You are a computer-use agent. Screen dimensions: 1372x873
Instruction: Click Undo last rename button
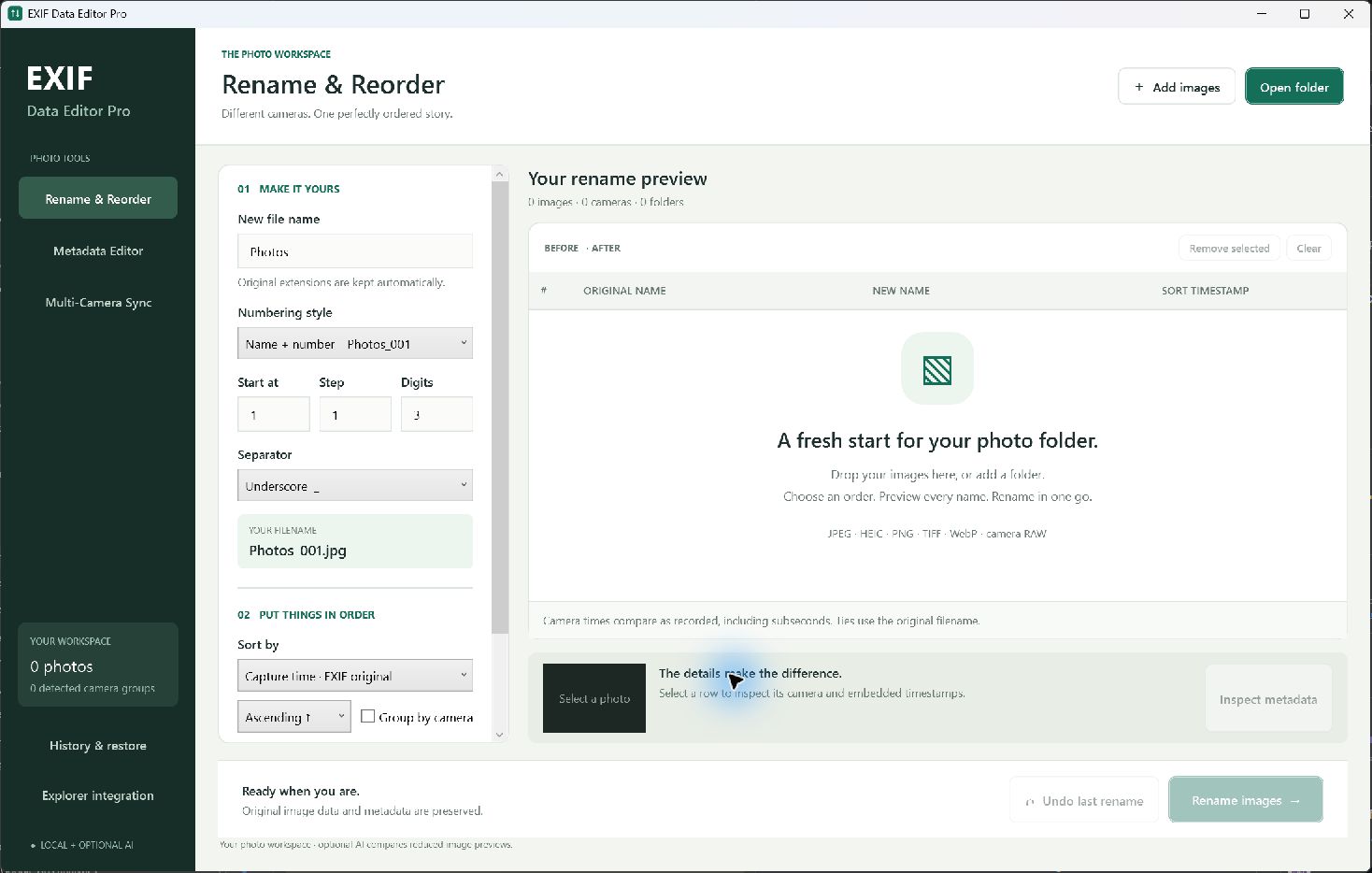1084,801
